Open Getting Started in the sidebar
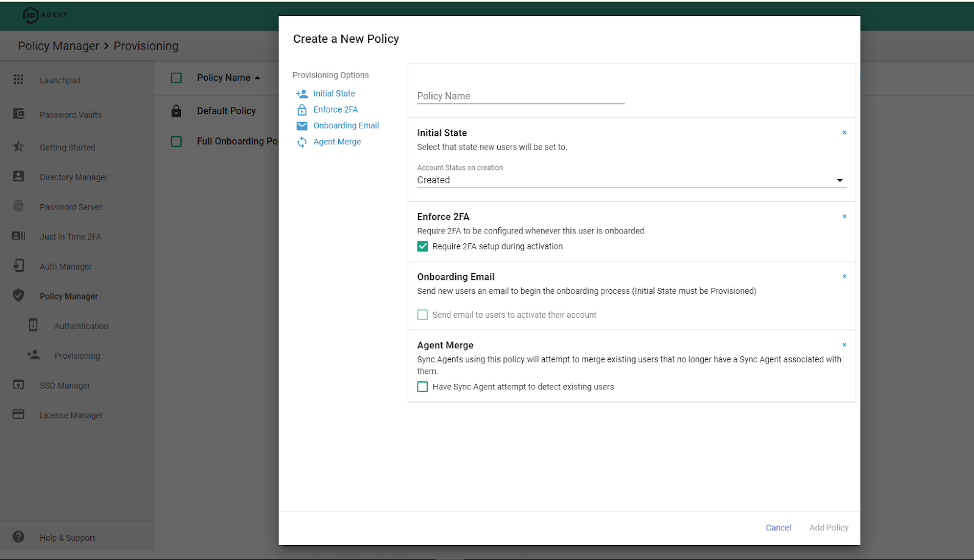Image resolution: width=974 pixels, height=560 pixels. click(x=67, y=147)
